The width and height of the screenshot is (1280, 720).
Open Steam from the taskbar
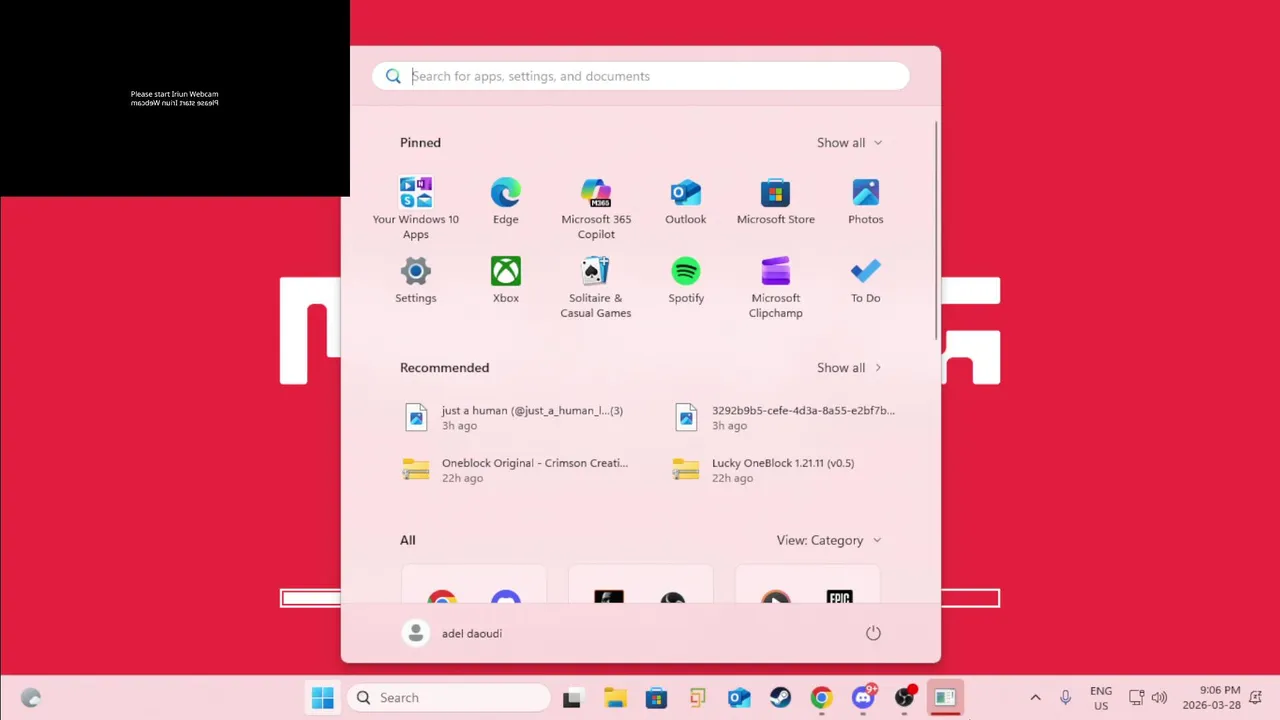[x=780, y=698]
